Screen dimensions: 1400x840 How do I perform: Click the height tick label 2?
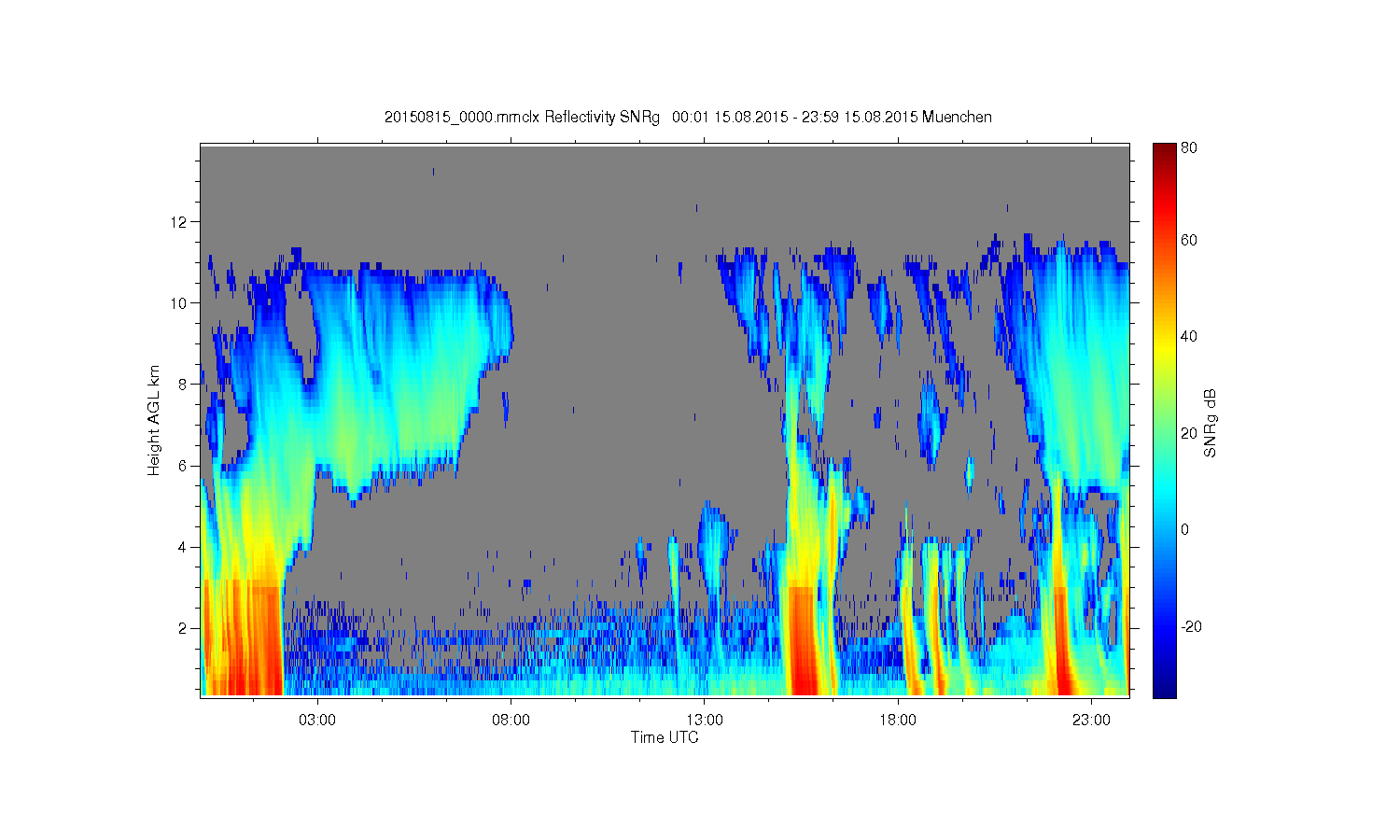[184, 628]
